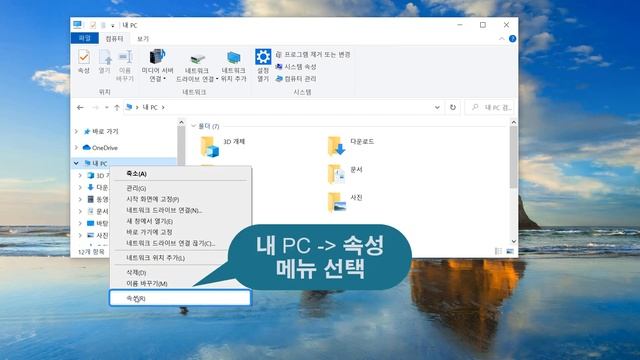Expand the 바로 가기 tree node
Screen dimensions: 640x360
76,131
